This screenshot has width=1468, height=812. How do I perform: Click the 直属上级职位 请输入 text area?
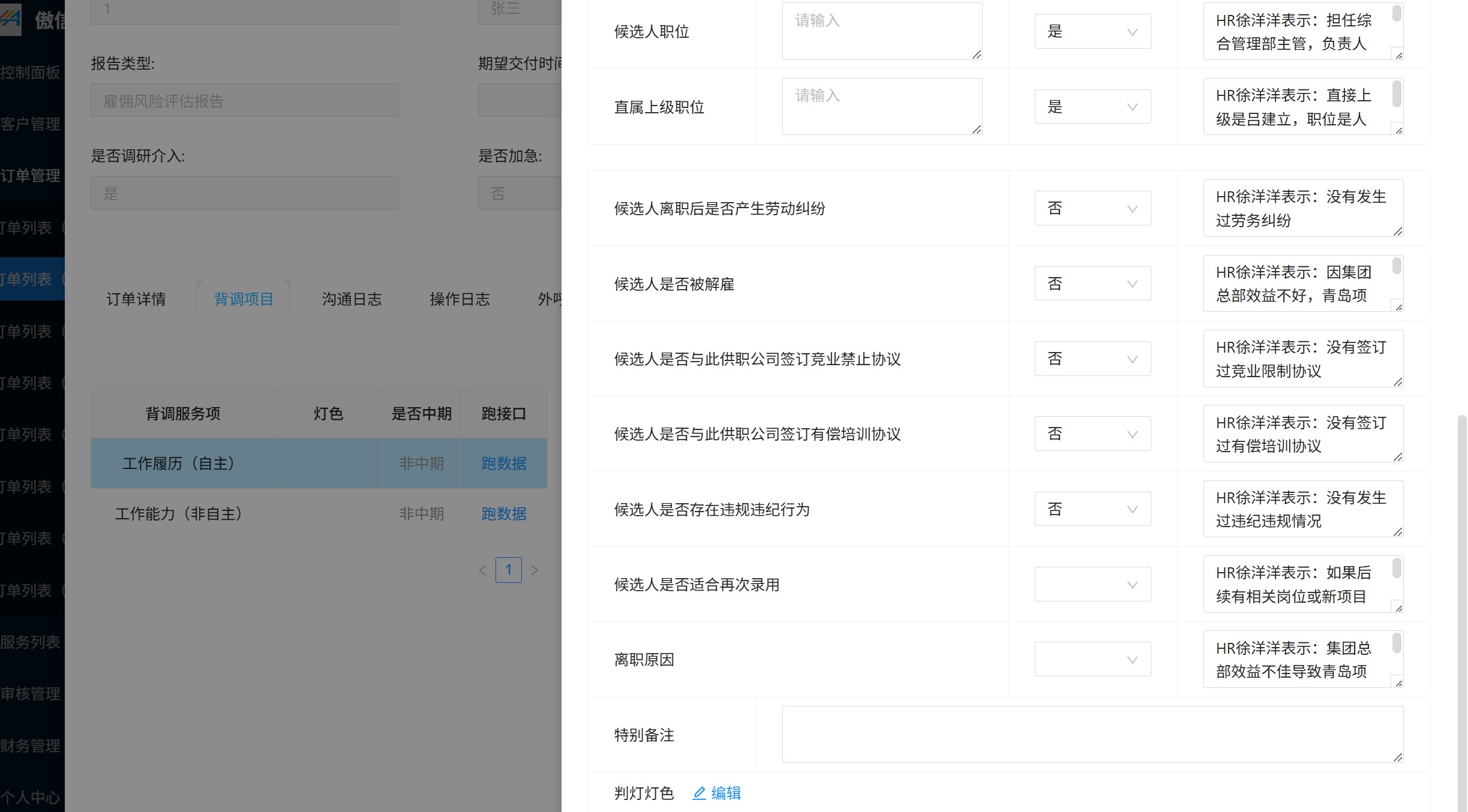tap(882, 107)
